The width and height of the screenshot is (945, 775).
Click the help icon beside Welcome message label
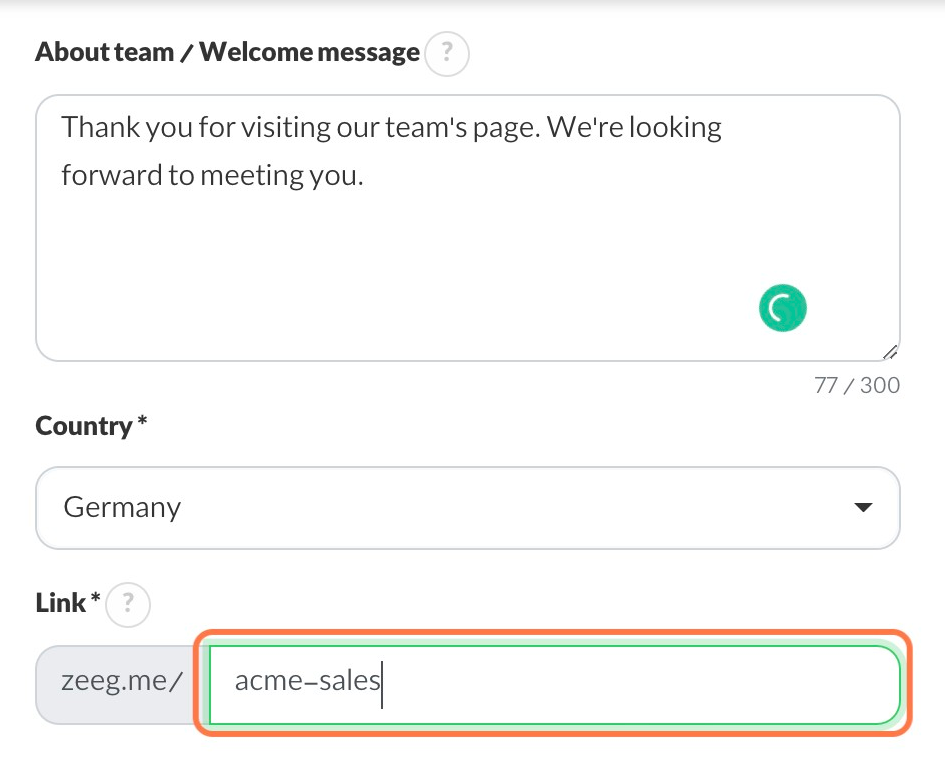[x=447, y=54]
